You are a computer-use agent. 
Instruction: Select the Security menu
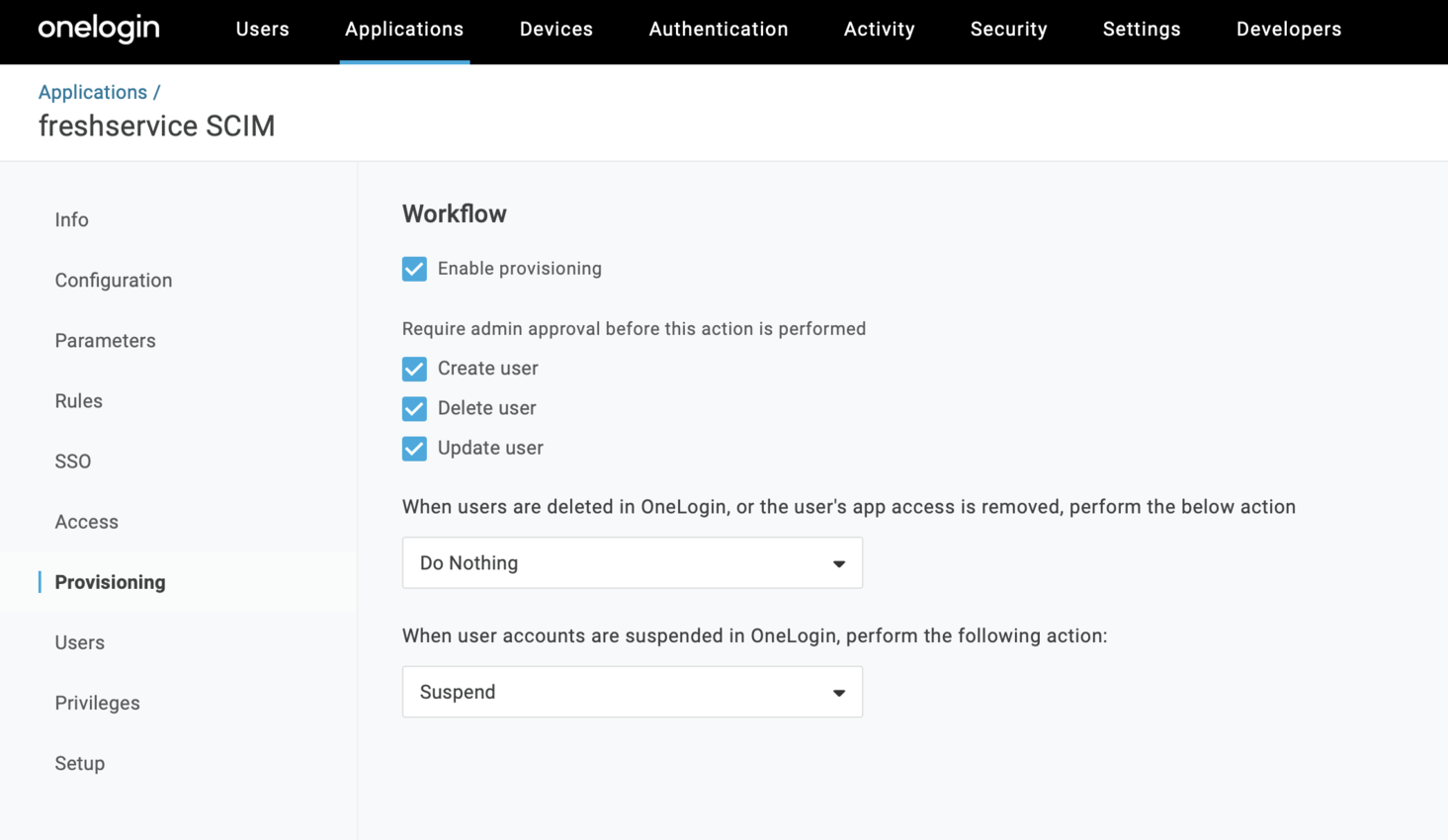pyautogui.click(x=1008, y=30)
